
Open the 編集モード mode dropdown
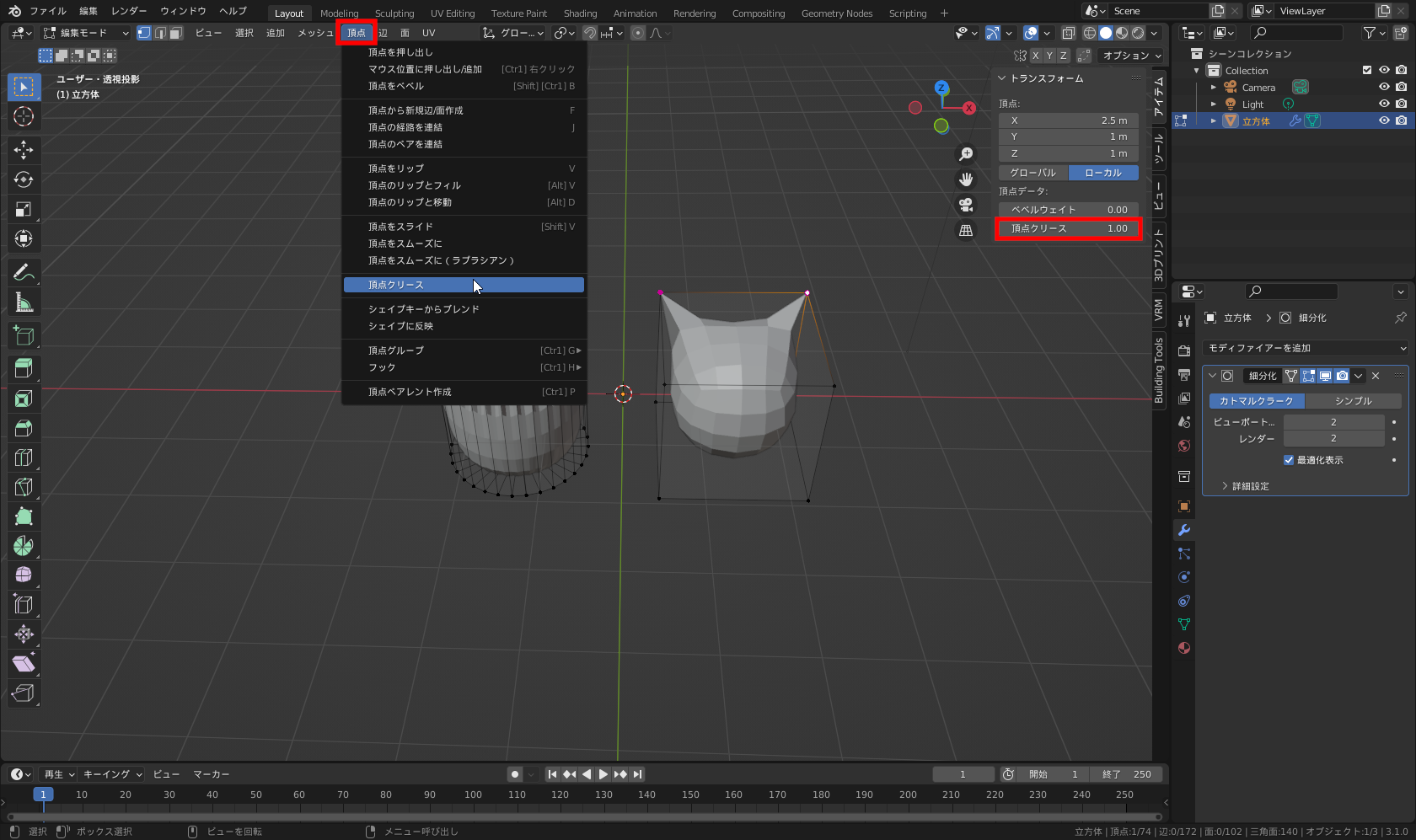tap(86, 33)
